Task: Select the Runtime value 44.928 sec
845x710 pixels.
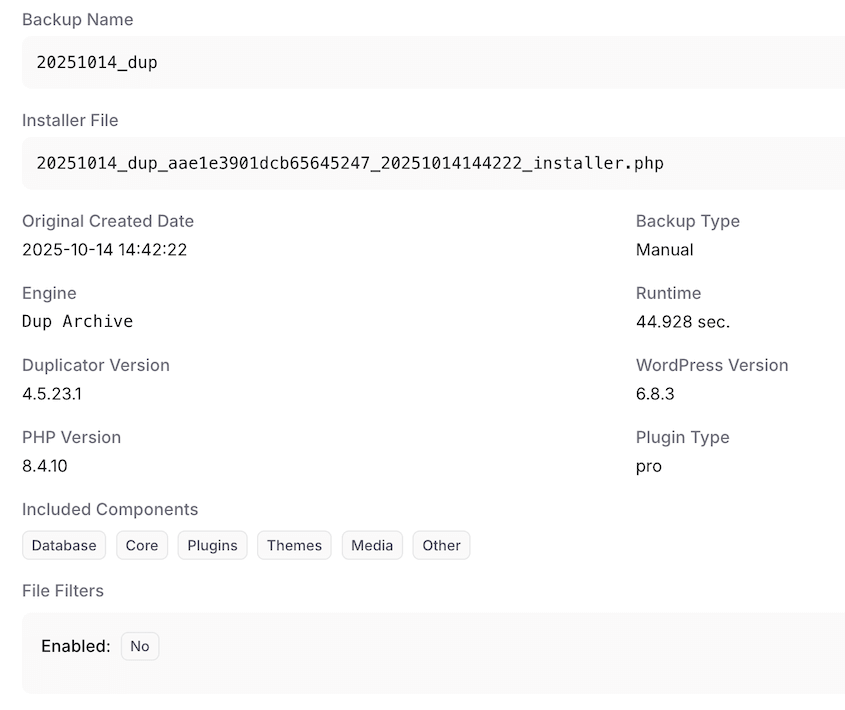Action: (x=681, y=321)
